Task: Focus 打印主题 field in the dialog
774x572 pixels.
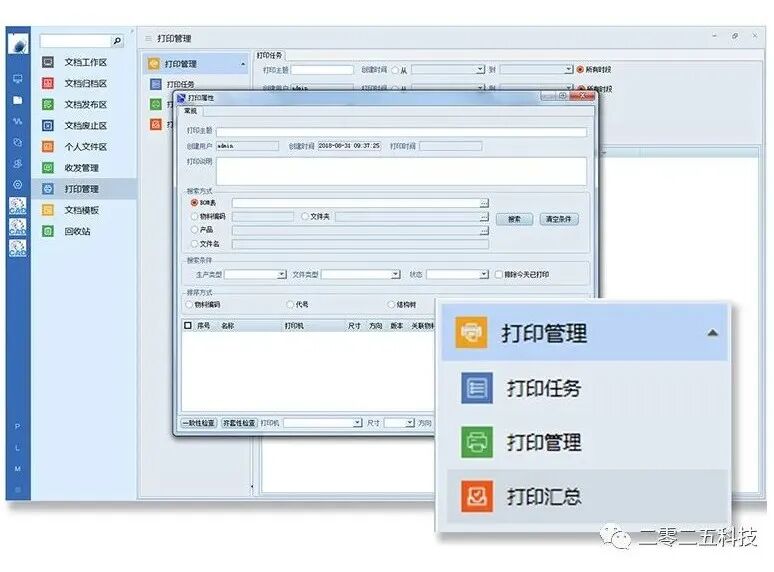Action: click(x=401, y=132)
